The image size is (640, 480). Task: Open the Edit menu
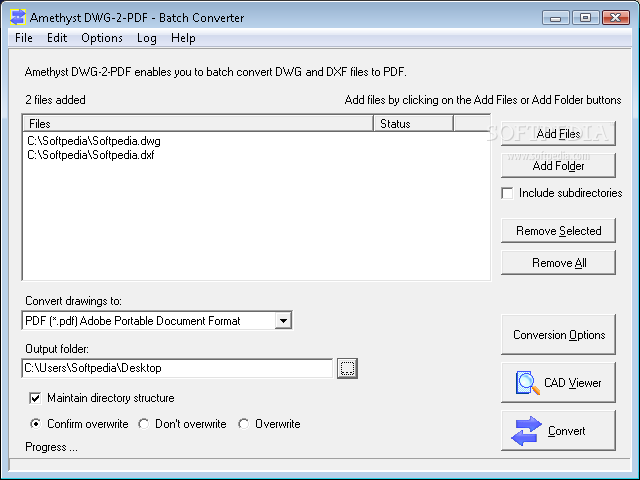point(57,38)
